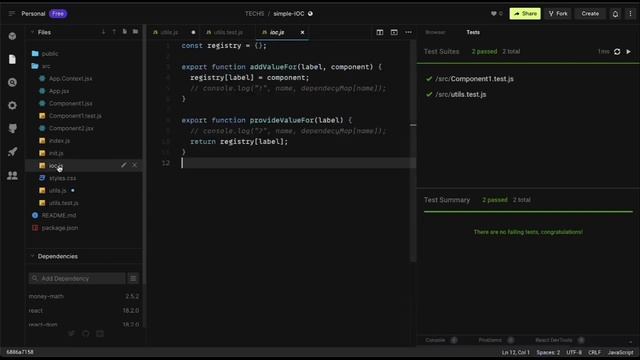Screen dimensions: 640x360
Task: Click the GitHub icon below dependencies
Action: click(86, 333)
